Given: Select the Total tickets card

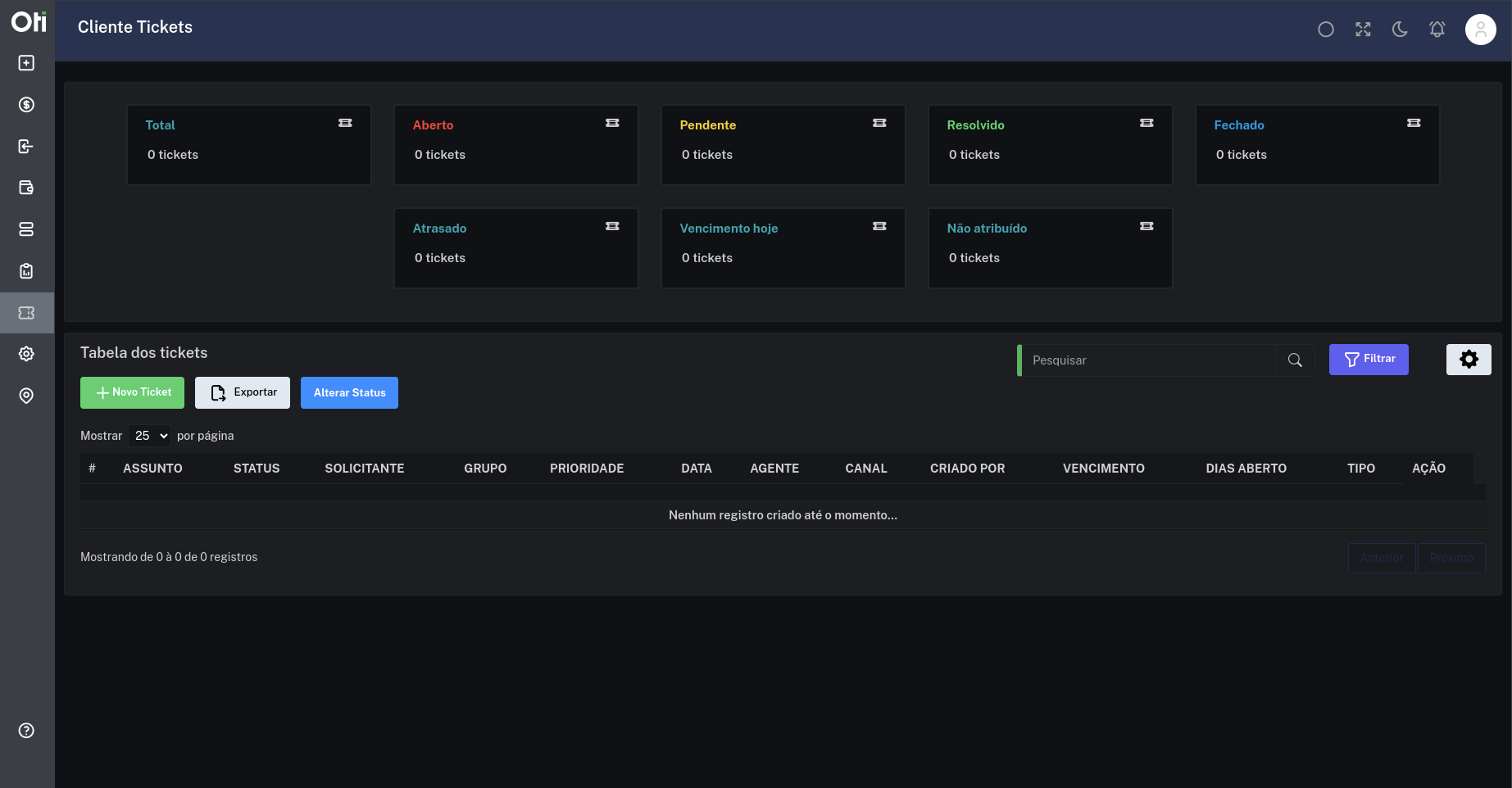Looking at the screenshot, I should [x=249, y=145].
